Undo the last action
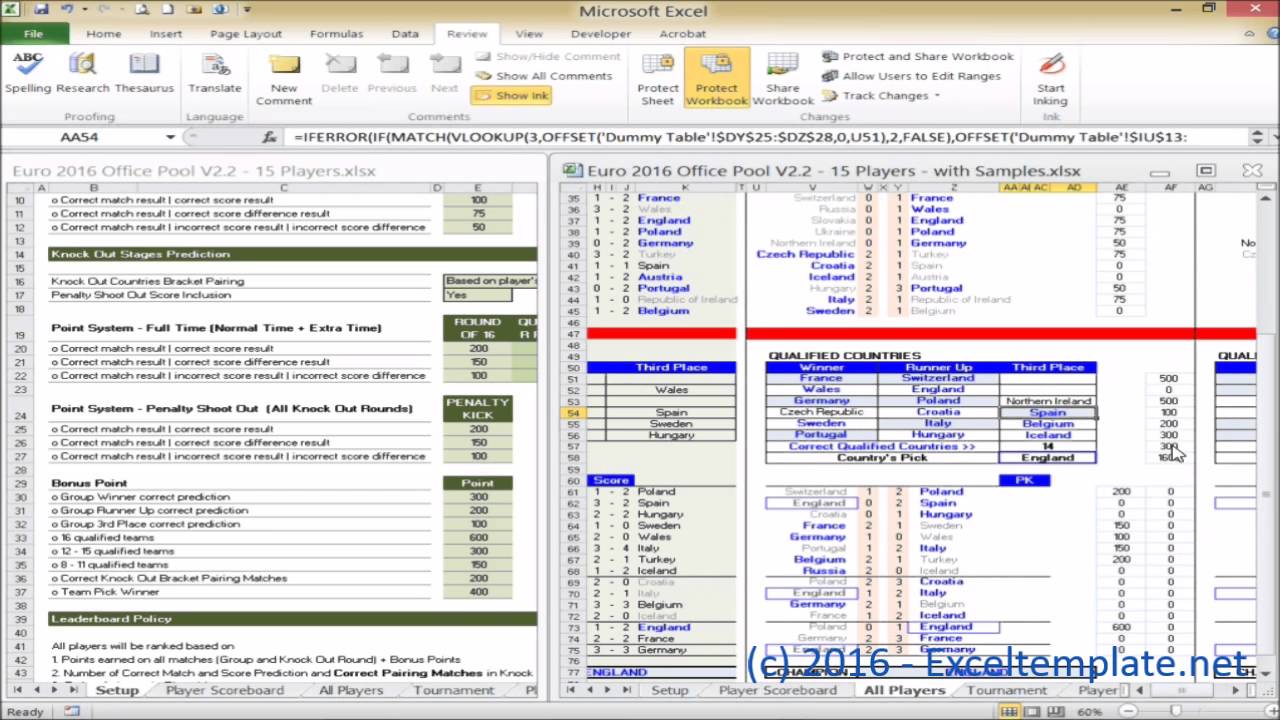This screenshot has width=1280, height=720. (67, 10)
